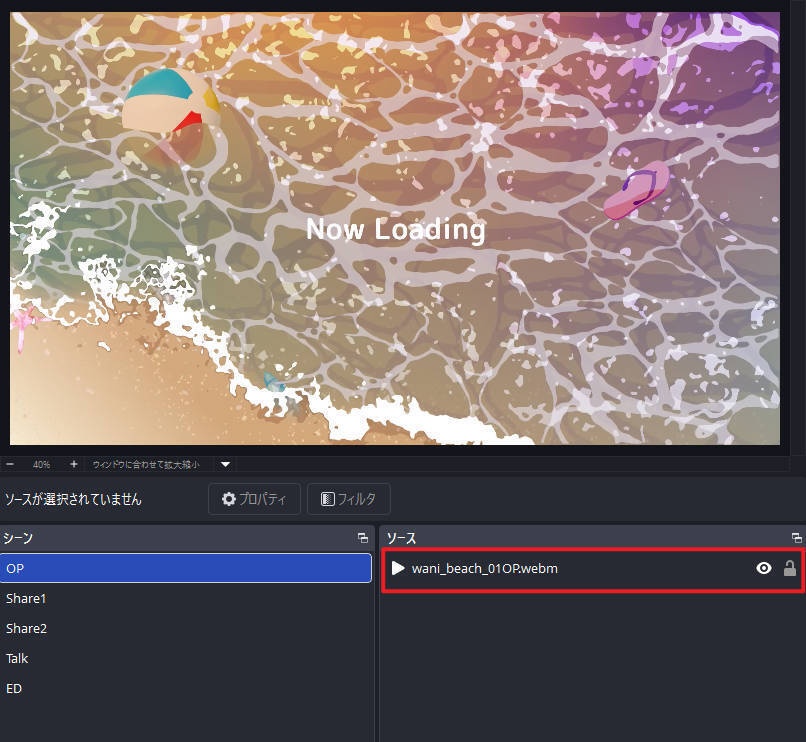The image size is (806, 742).
Task: Open source プロパティ (properties) button
Action: coord(254,499)
